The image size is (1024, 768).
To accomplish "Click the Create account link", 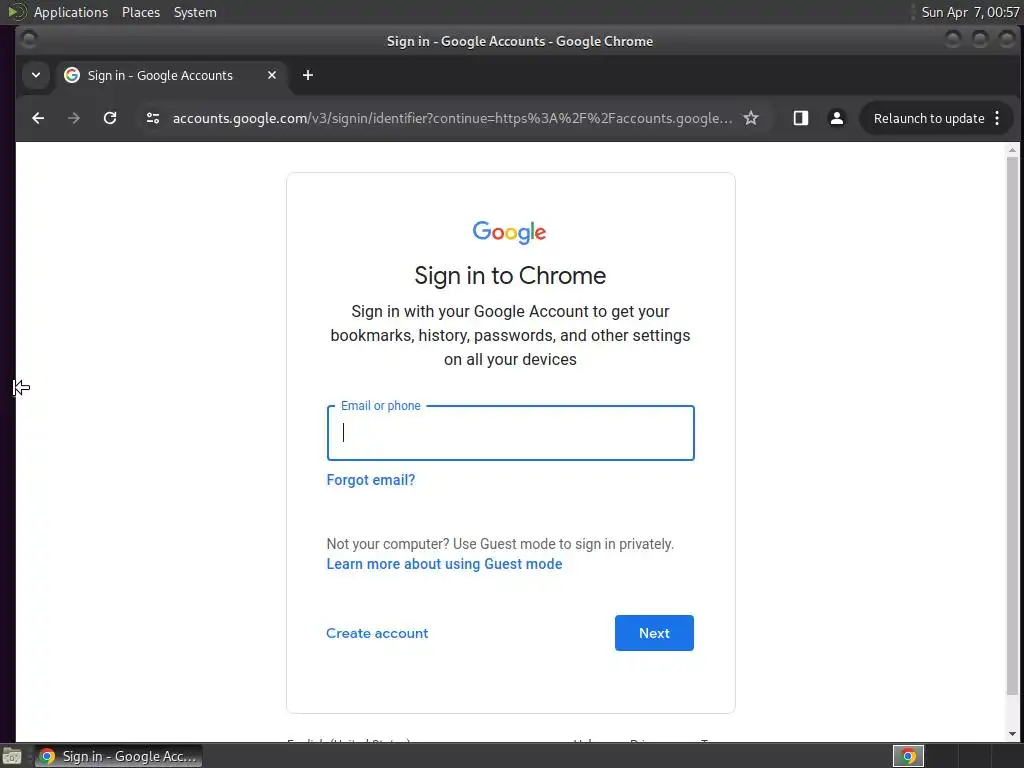I will point(377,633).
